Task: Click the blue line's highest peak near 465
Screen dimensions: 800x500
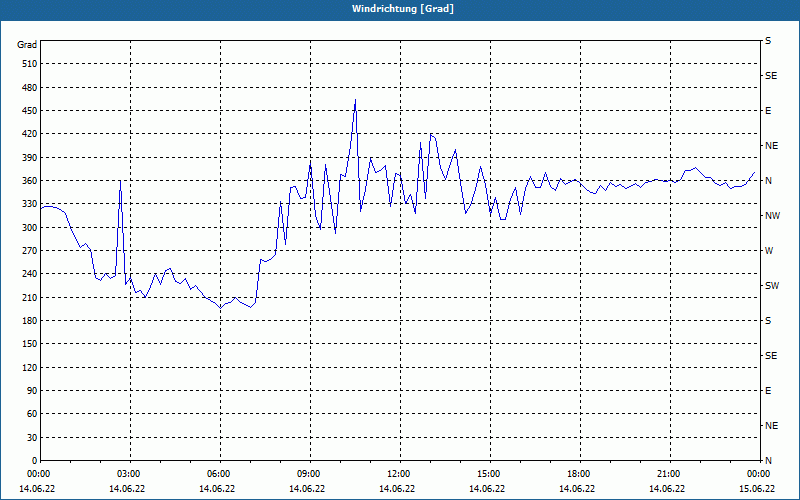Action: click(x=356, y=100)
